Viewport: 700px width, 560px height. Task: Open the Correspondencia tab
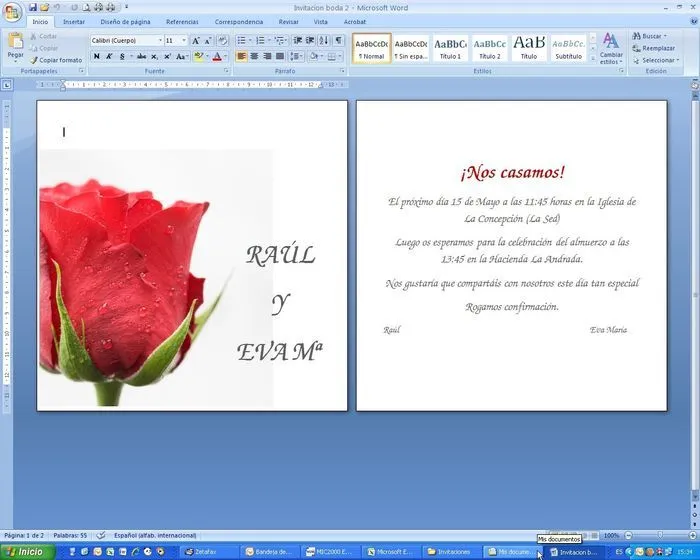click(x=239, y=21)
